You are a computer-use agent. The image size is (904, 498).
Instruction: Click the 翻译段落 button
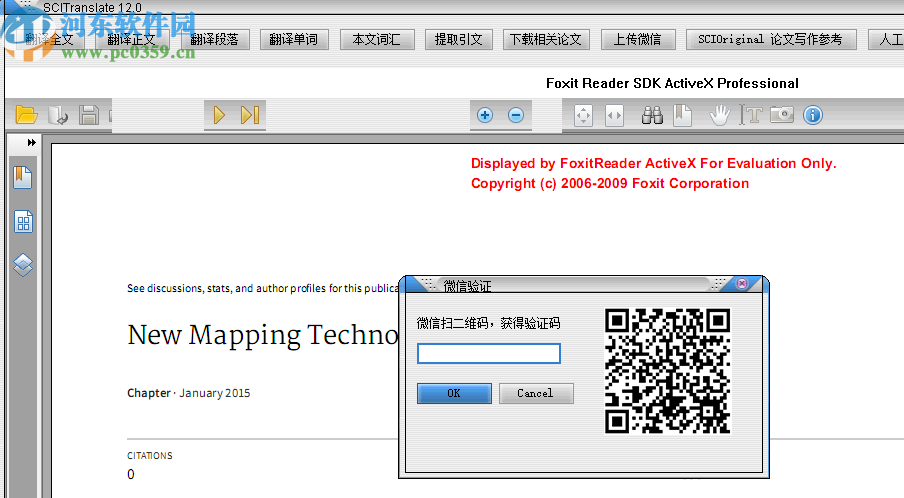coord(214,39)
